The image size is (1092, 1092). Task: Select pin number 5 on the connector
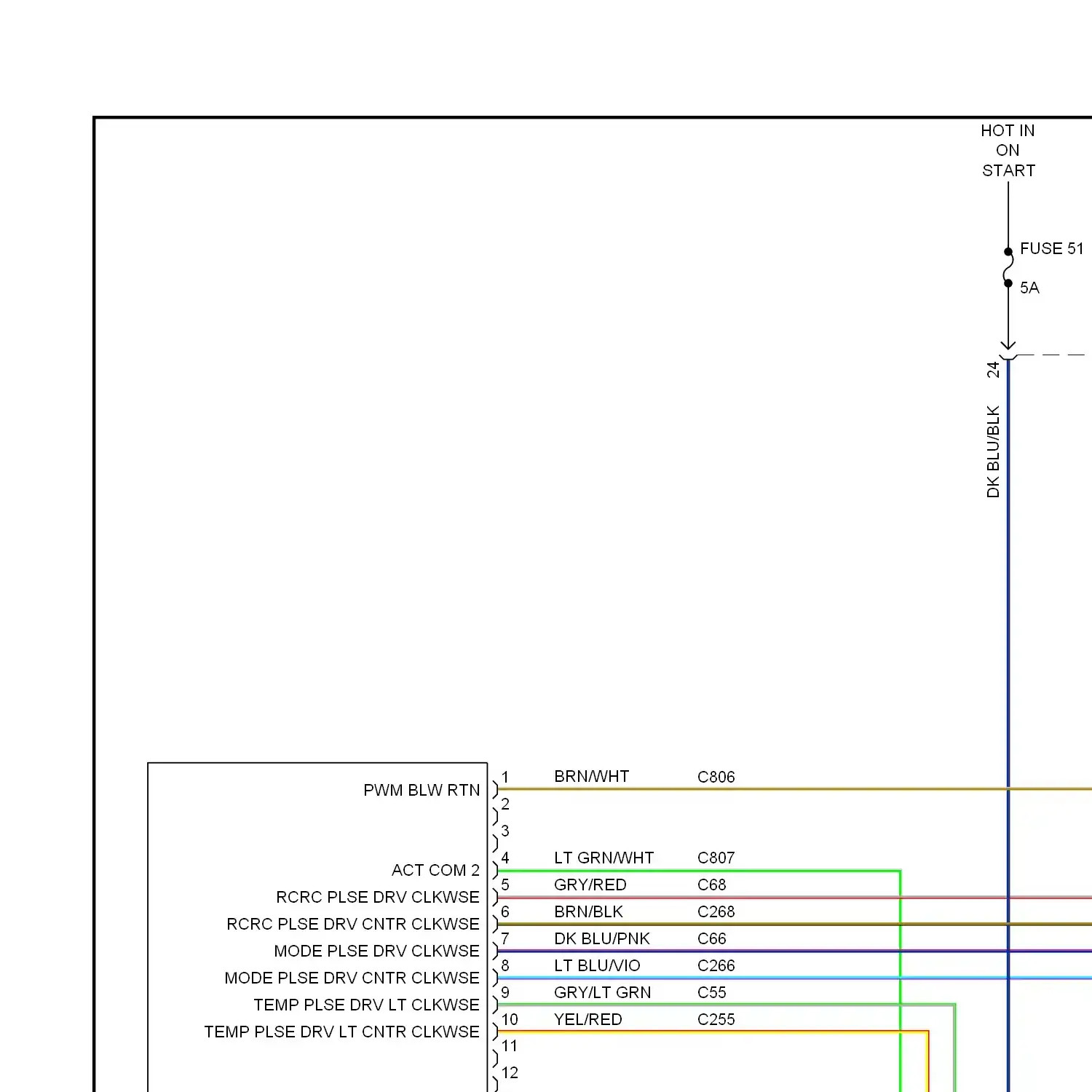click(505, 885)
